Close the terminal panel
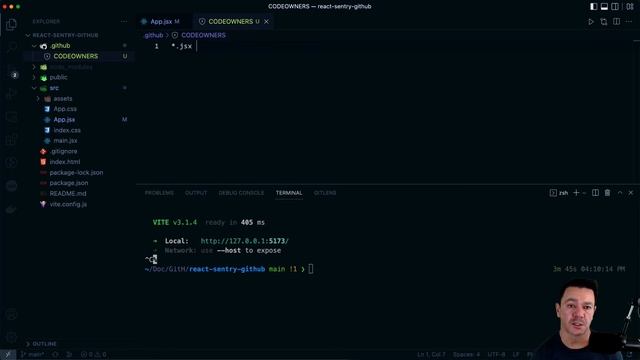The width and height of the screenshot is (640, 360). (x=631, y=193)
